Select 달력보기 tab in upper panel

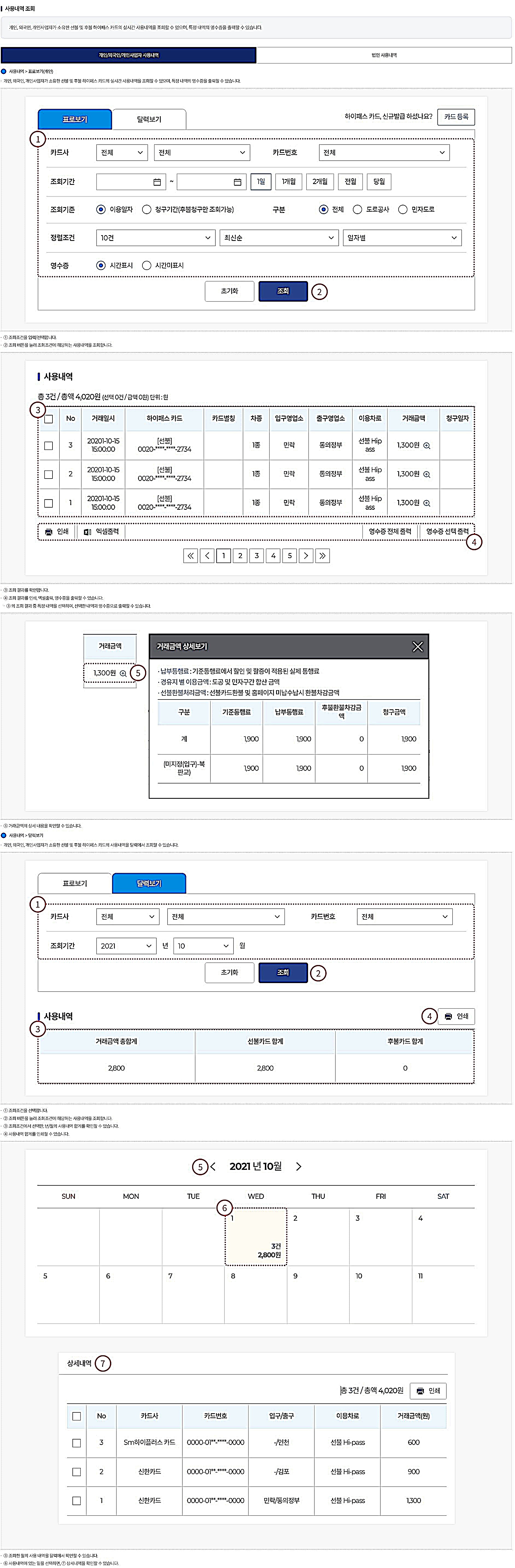point(149,119)
